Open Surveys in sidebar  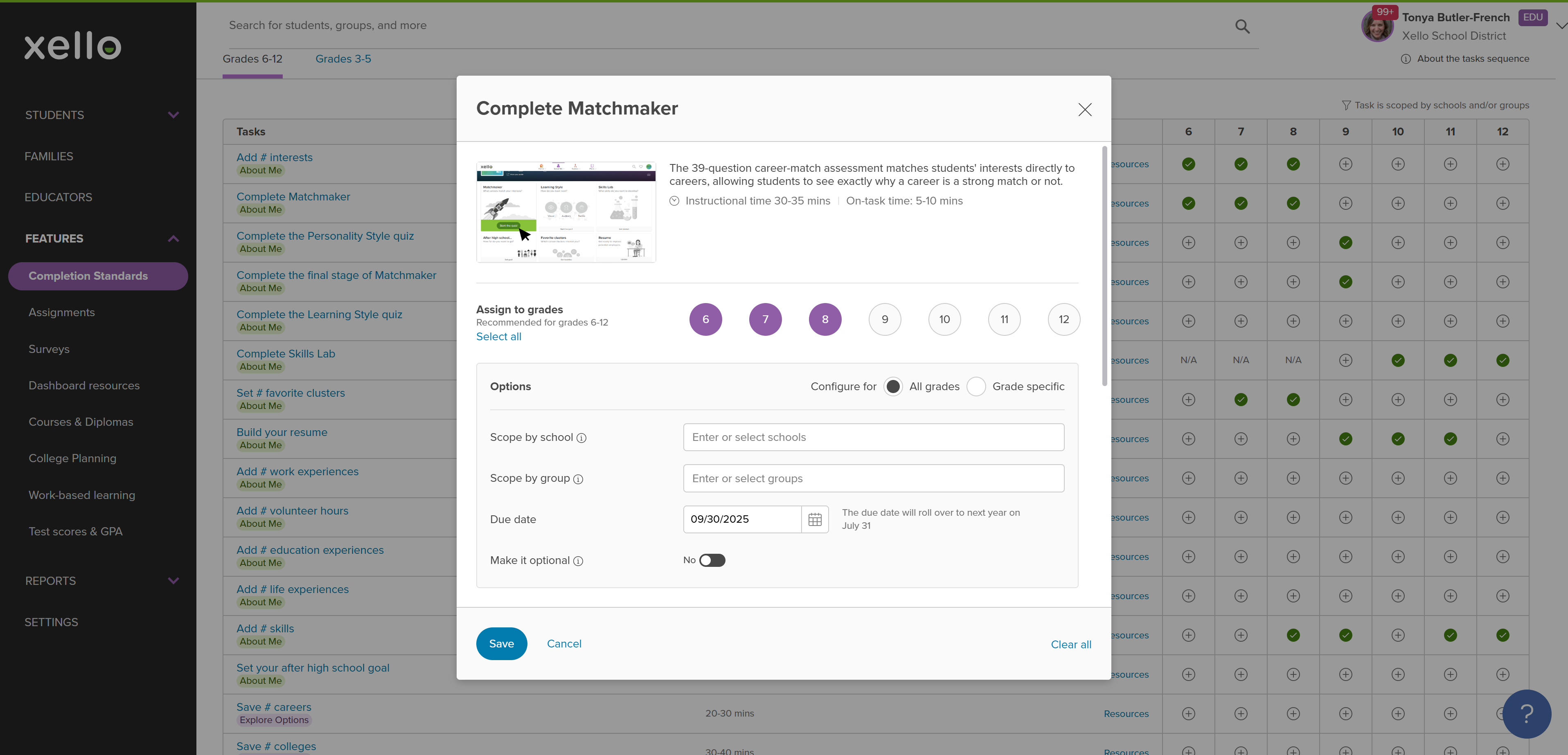(49, 349)
